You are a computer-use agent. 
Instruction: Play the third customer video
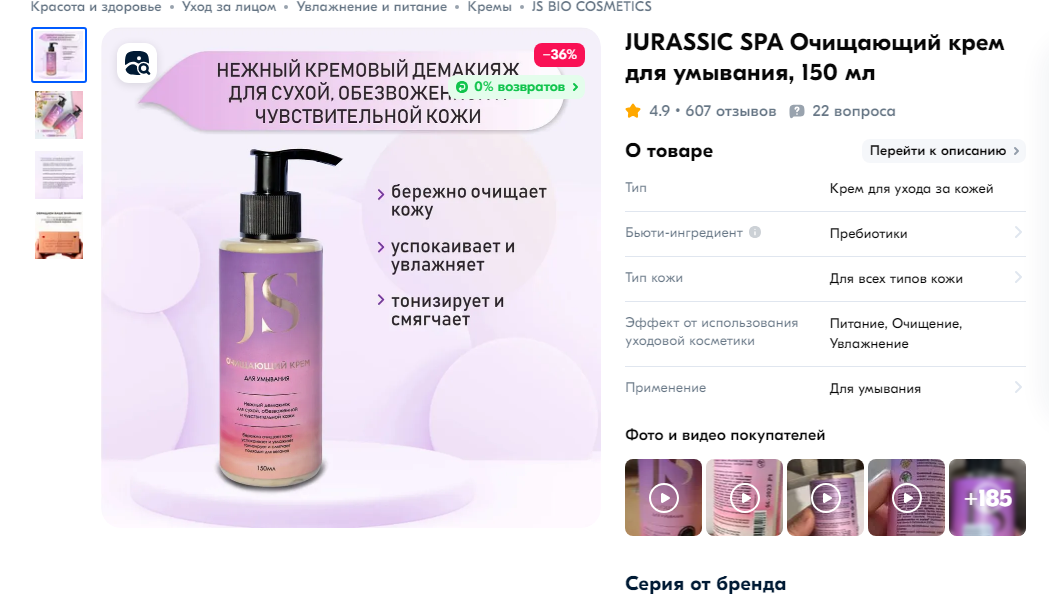tap(826, 498)
